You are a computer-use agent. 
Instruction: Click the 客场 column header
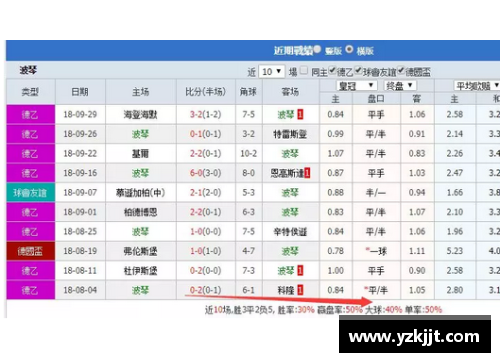291,92
